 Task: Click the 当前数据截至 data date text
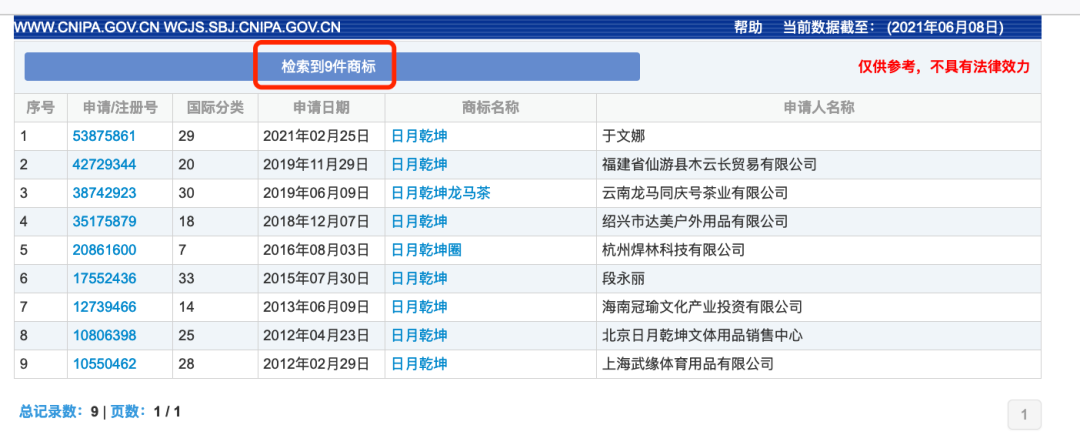[x=893, y=28]
